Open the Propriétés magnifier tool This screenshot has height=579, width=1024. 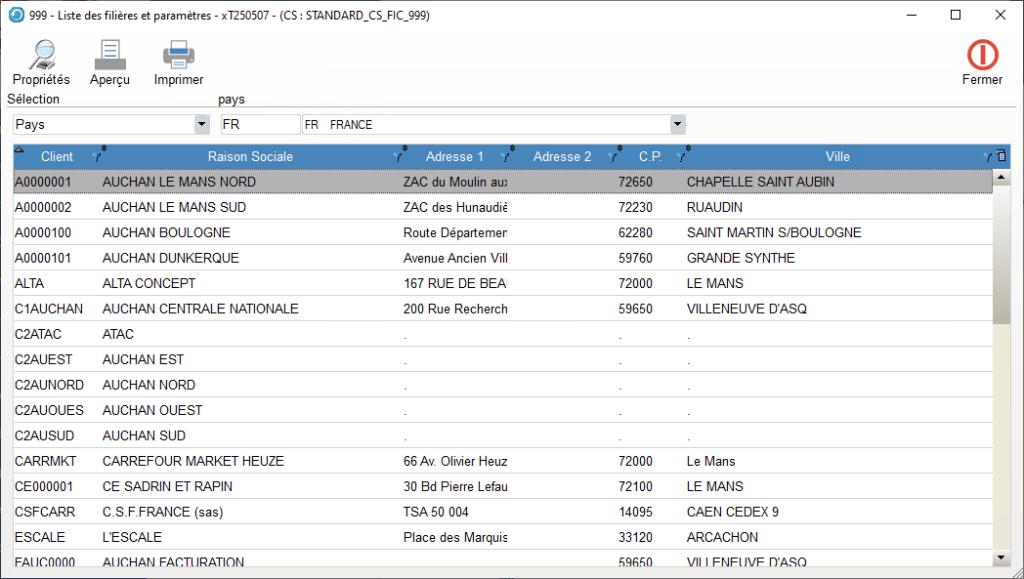pos(41,55)
